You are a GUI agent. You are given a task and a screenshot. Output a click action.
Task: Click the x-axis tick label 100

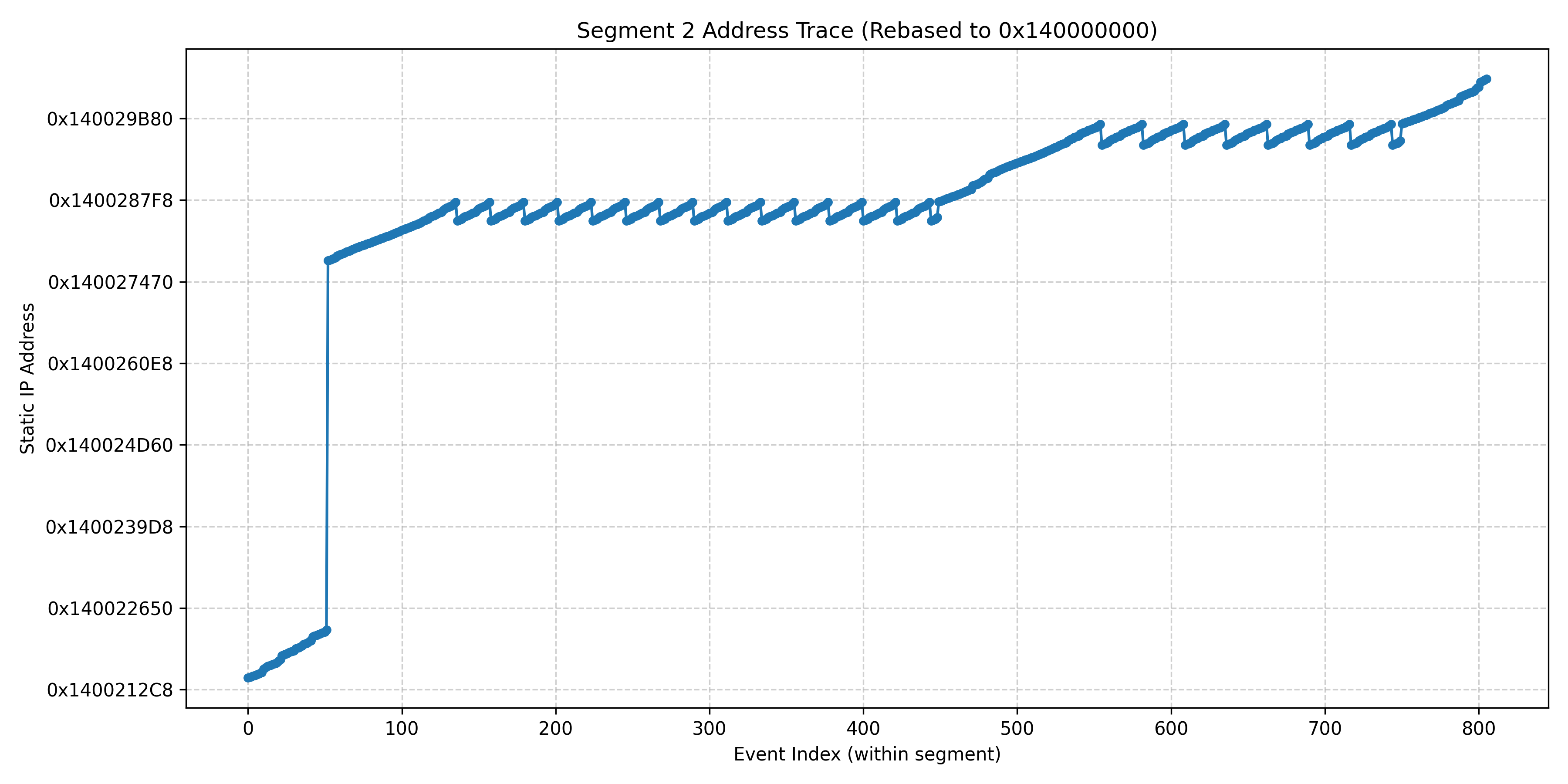[x=402, y=729]
